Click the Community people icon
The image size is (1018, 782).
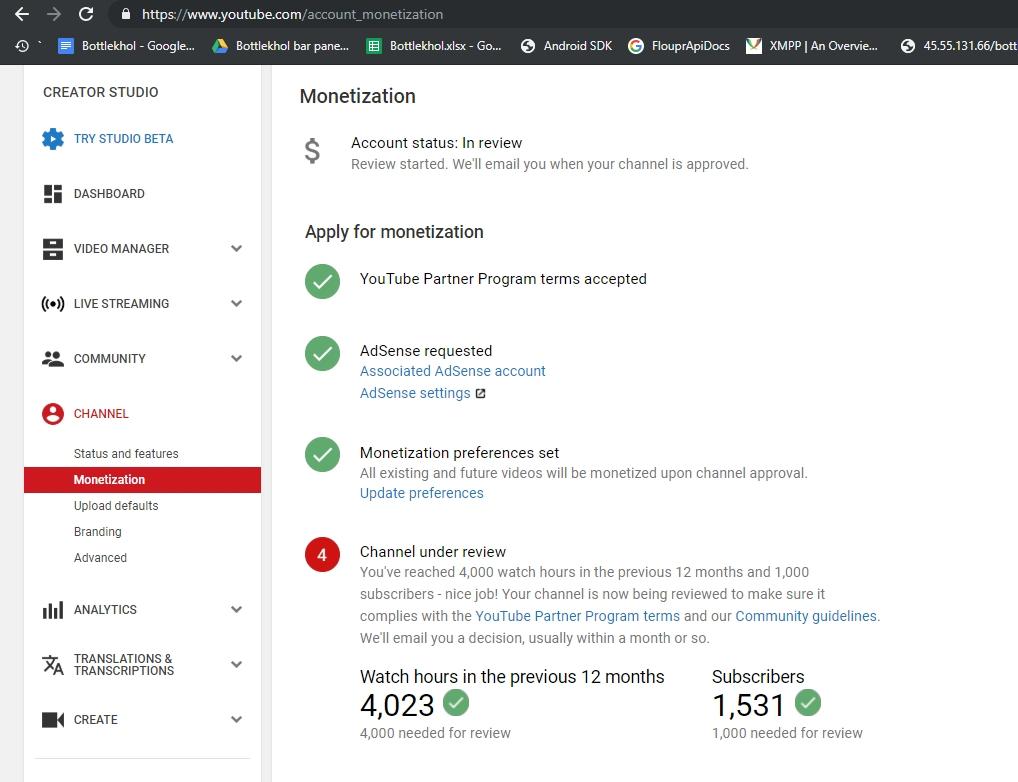pos(53,359)
